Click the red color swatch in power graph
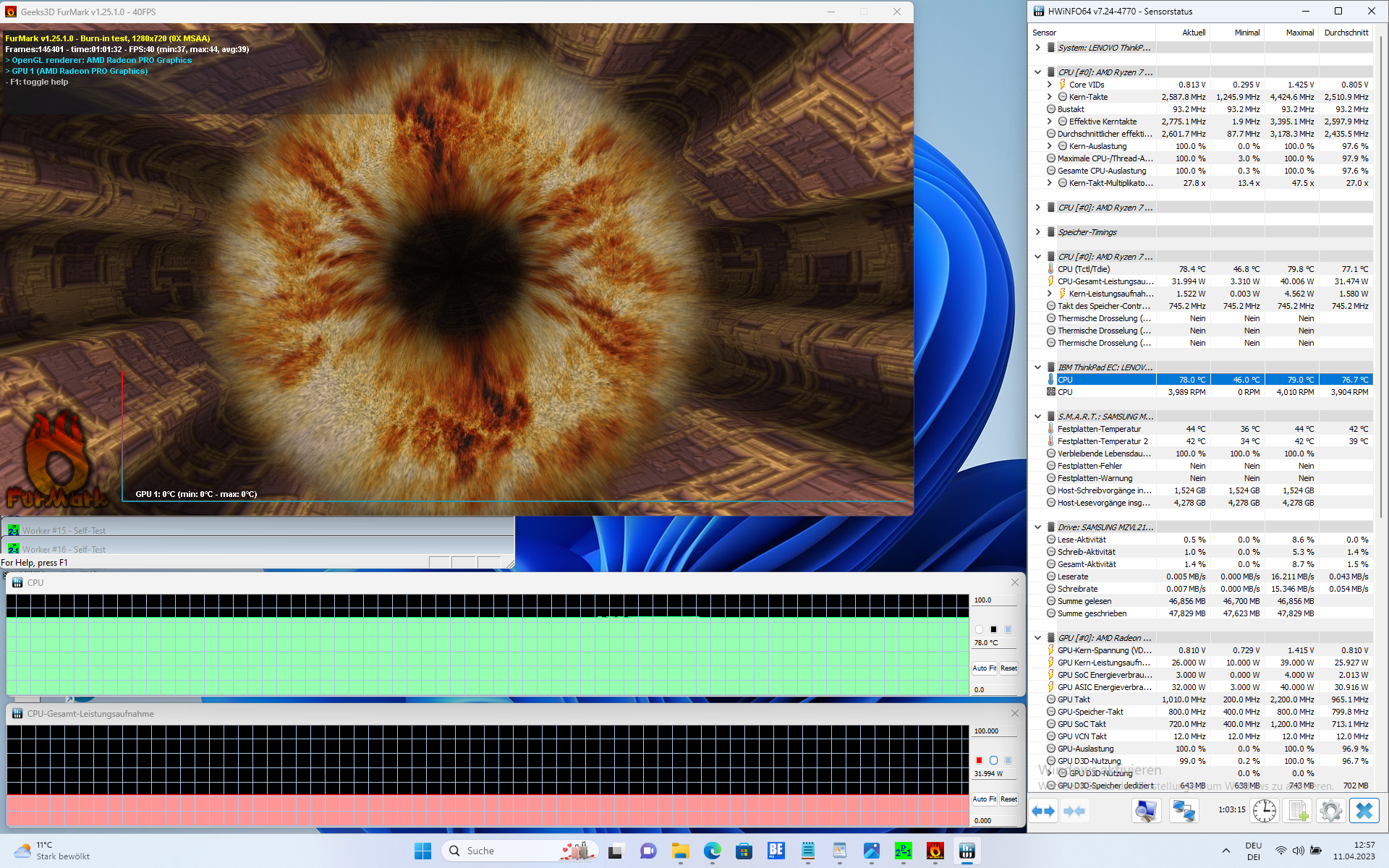1389x868 pixels. 979,760
